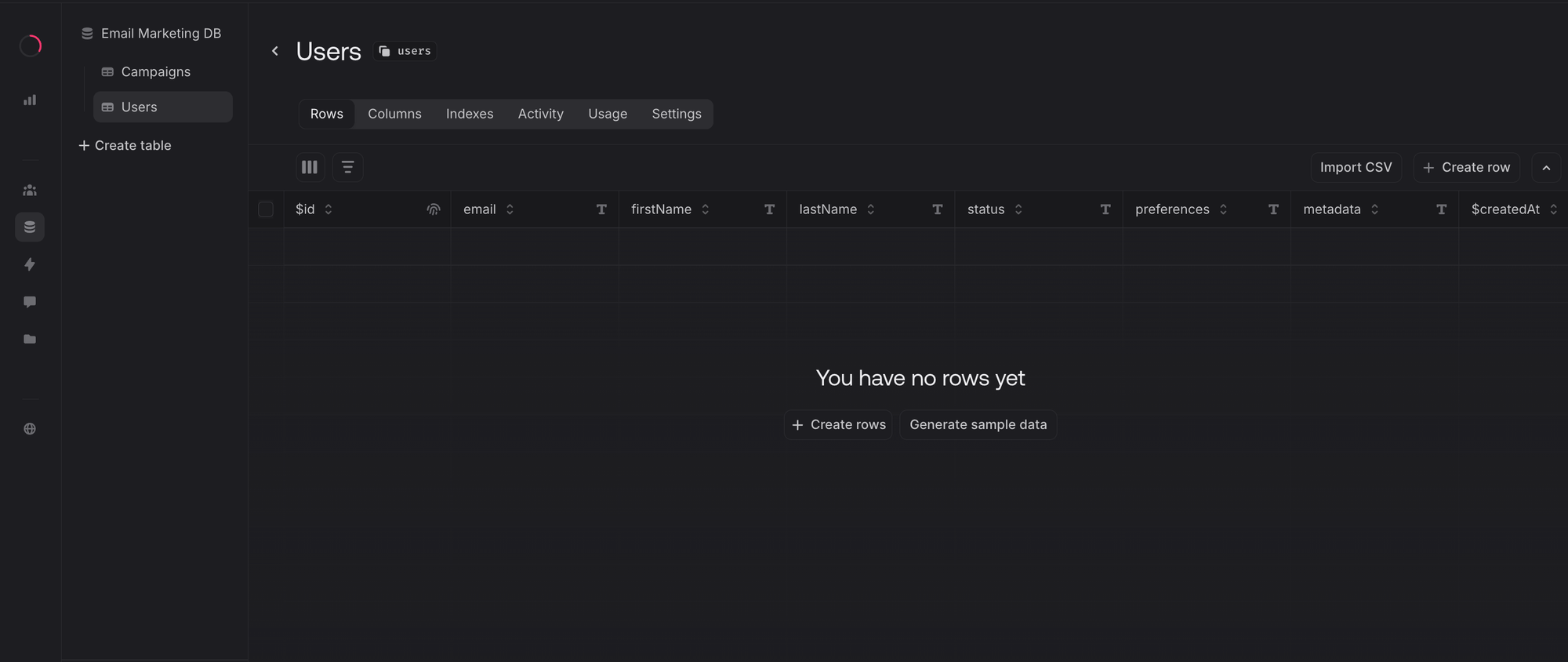Switch to the Columns tab

[x=394, y=114]
